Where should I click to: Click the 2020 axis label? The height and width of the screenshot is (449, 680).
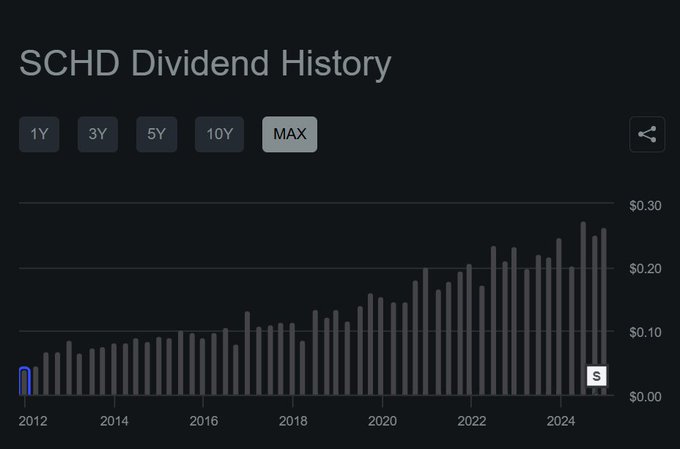pos(382,421)
